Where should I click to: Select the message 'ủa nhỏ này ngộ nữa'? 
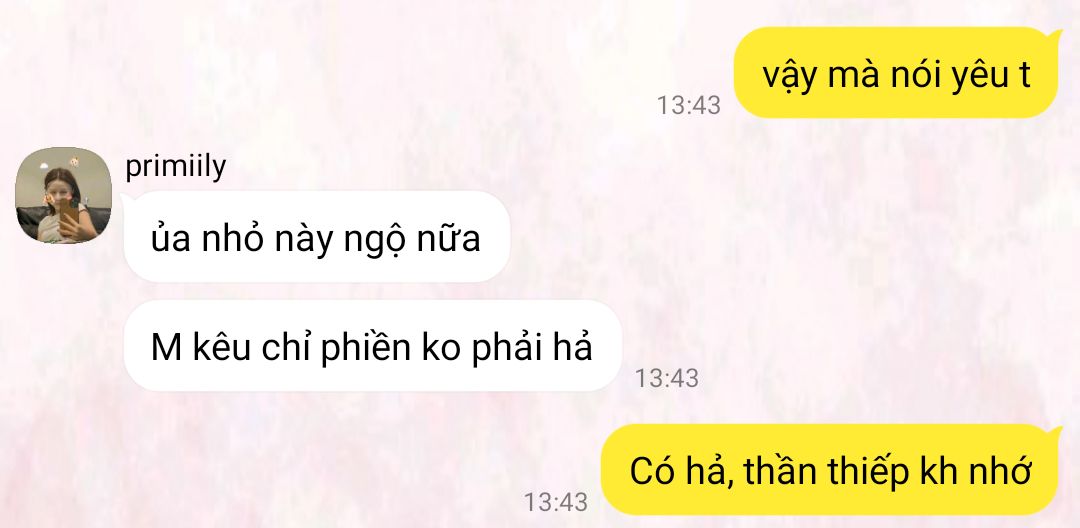[x=316, y=237]
